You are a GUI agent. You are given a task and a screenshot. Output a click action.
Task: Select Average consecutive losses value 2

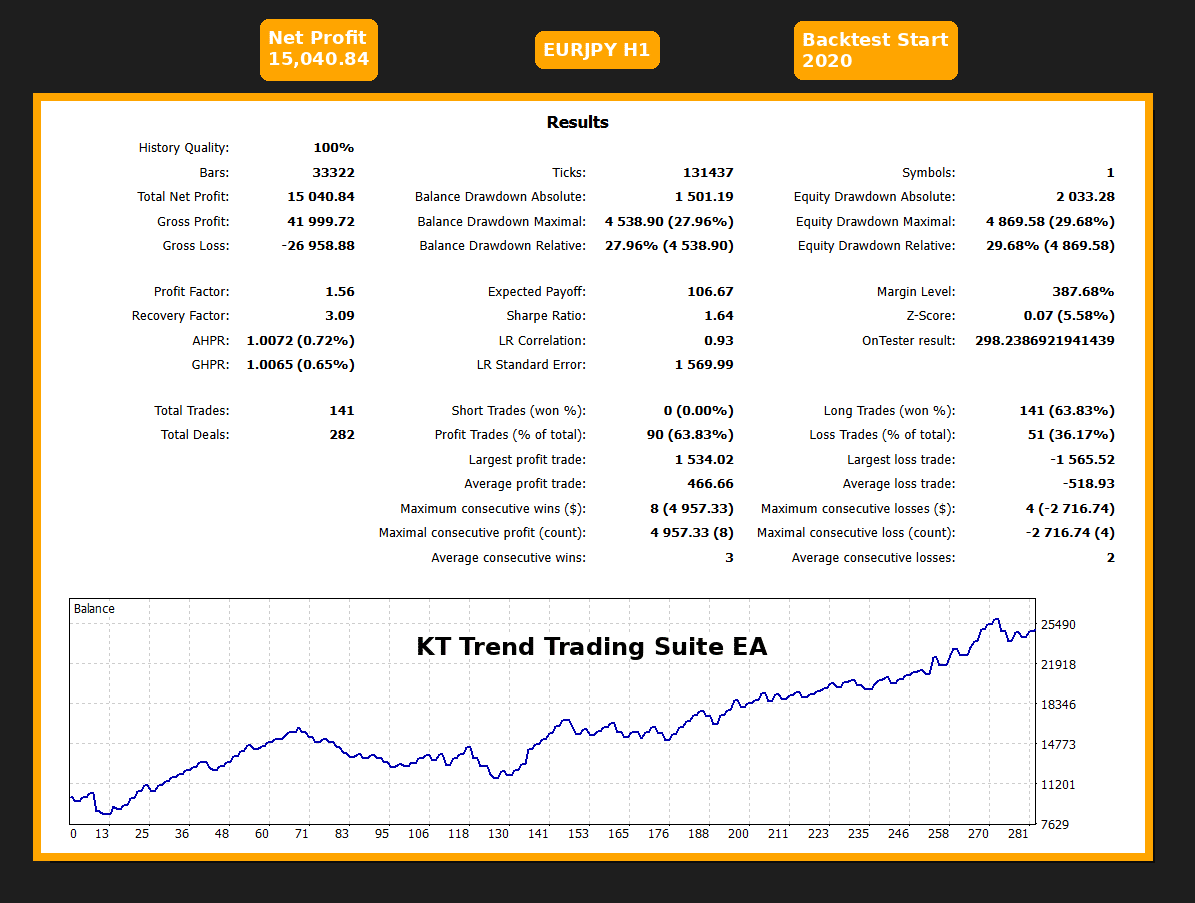coord(1110,558)
